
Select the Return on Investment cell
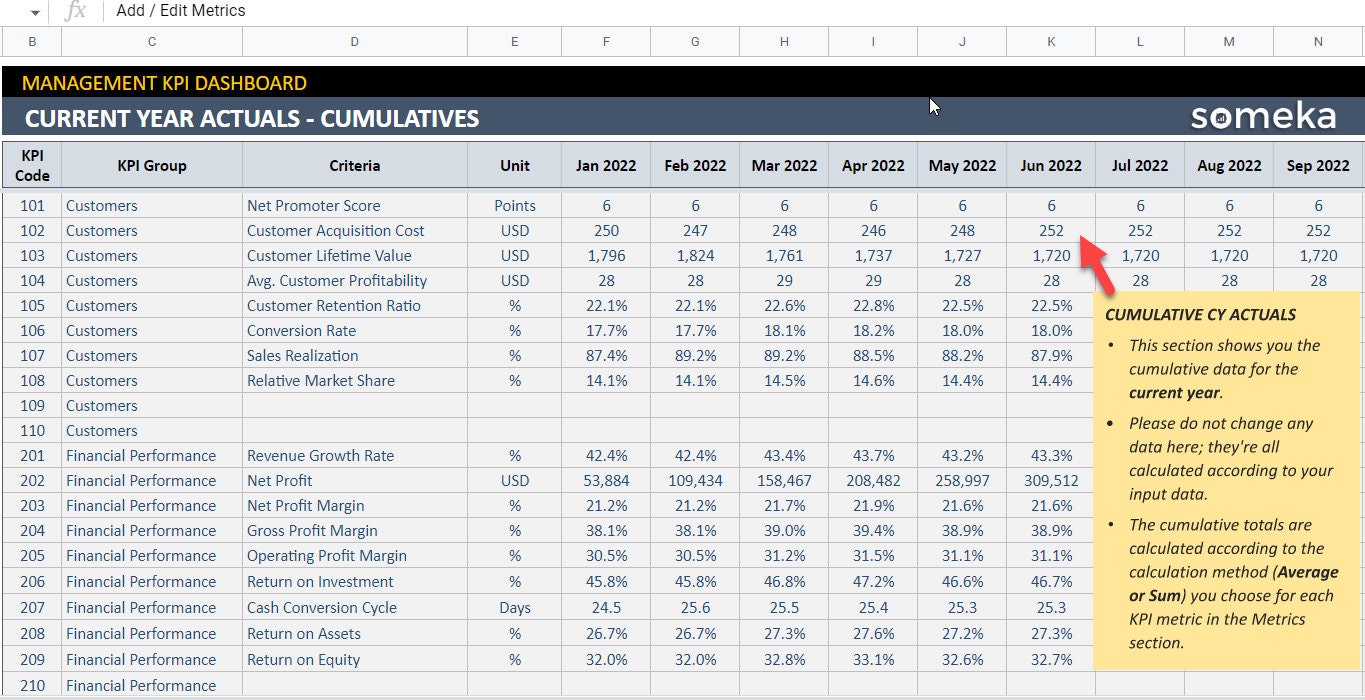click(355, 581)
